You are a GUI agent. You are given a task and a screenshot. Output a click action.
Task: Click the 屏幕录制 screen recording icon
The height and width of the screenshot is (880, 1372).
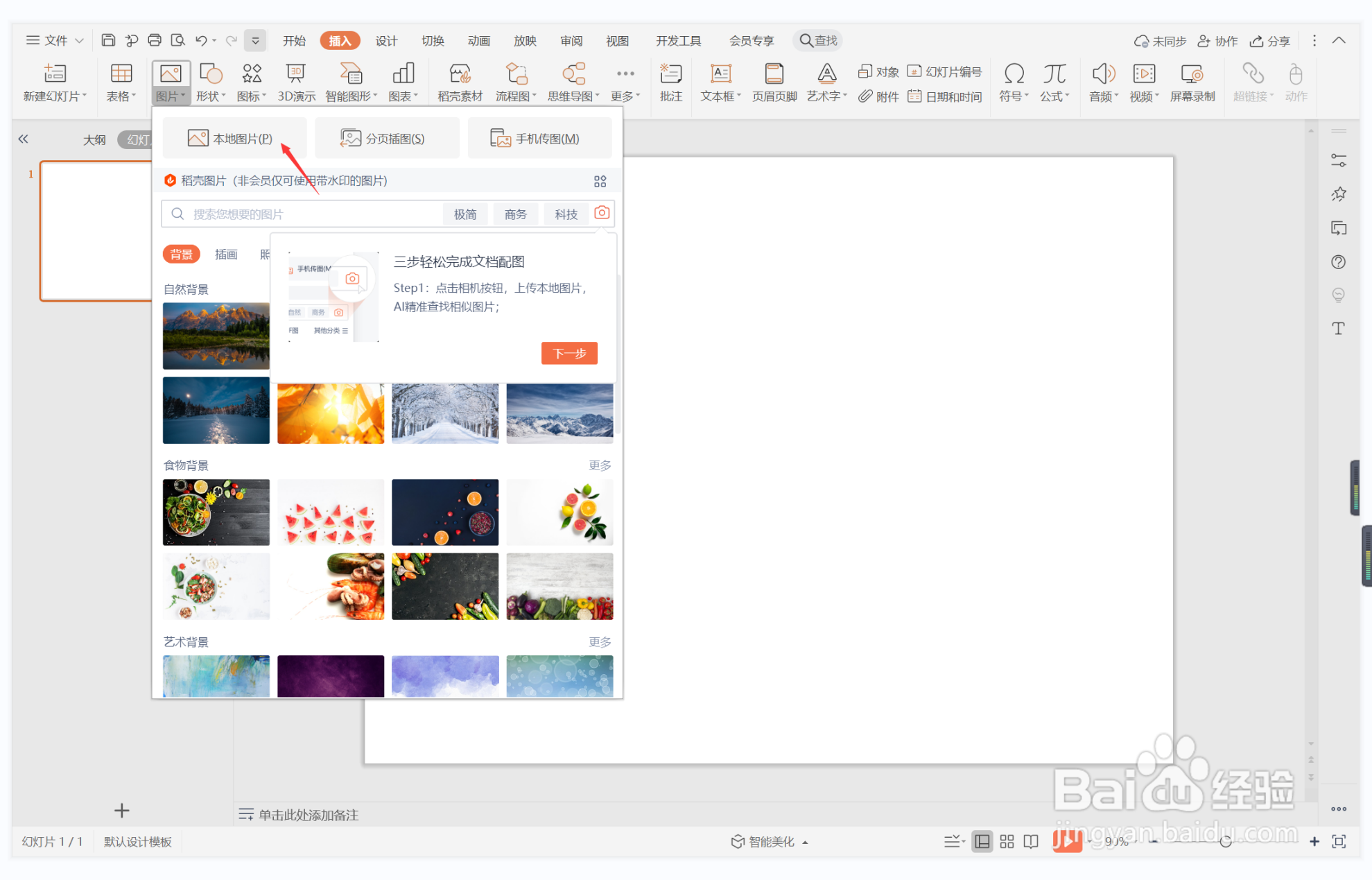pyautogui.click(x=1192, y=83)
